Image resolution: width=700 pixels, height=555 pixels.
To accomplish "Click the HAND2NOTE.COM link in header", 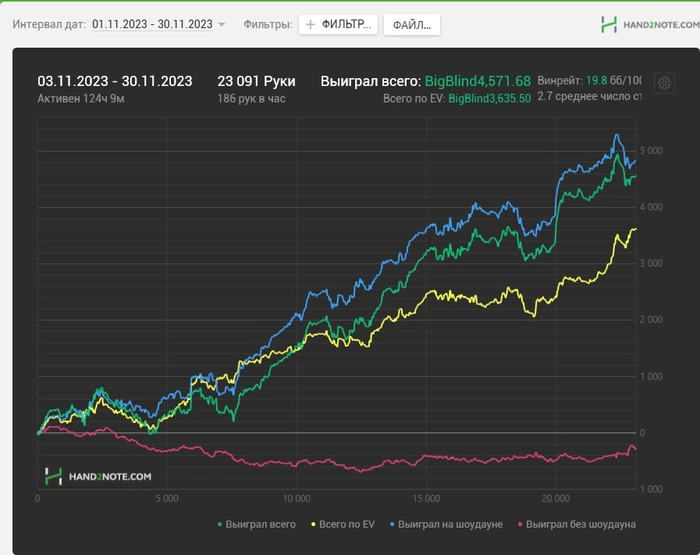I will point(662,25).
